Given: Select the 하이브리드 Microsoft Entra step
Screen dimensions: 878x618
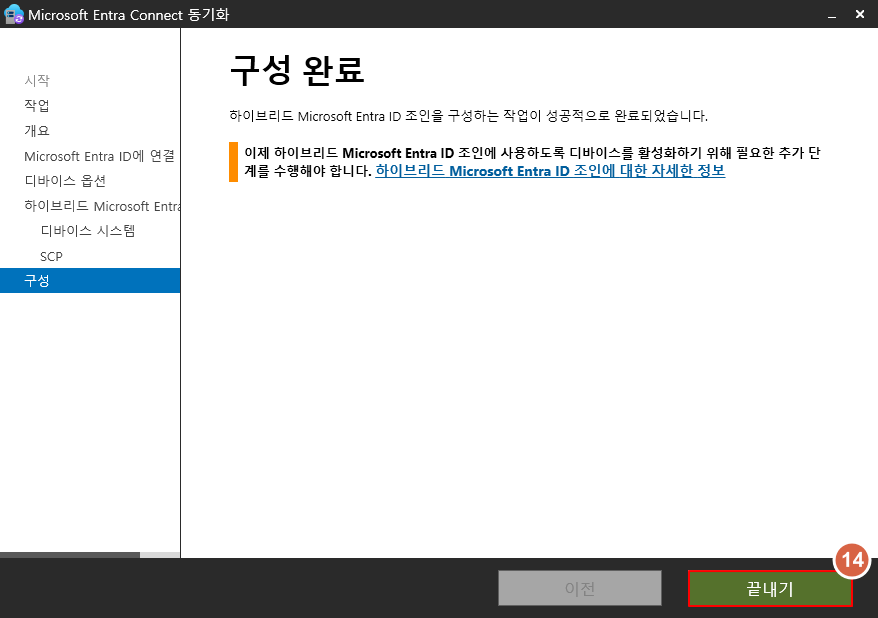Looking at the screenshot, I should (102, 206).
